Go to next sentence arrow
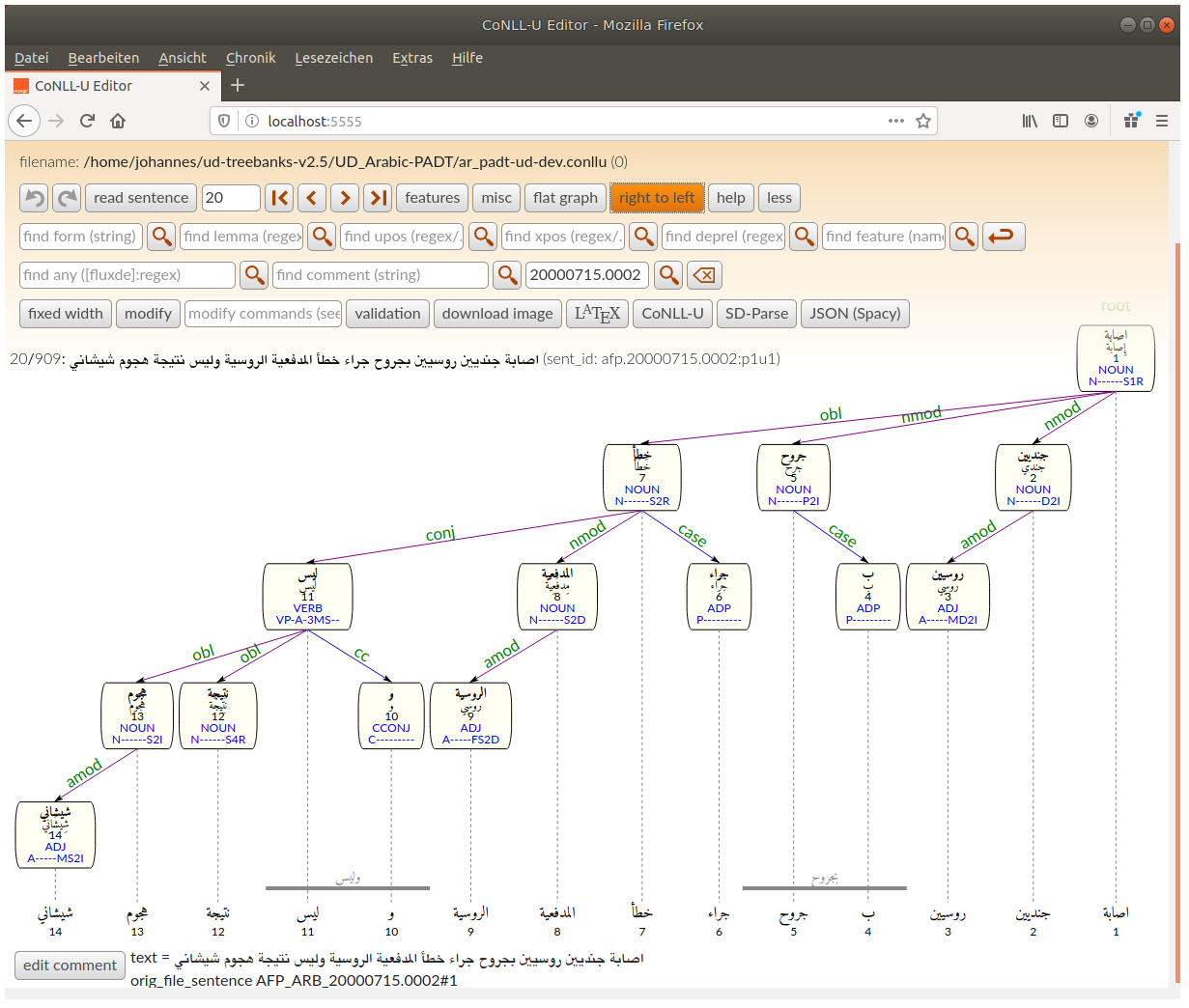 tap(345, 198)
